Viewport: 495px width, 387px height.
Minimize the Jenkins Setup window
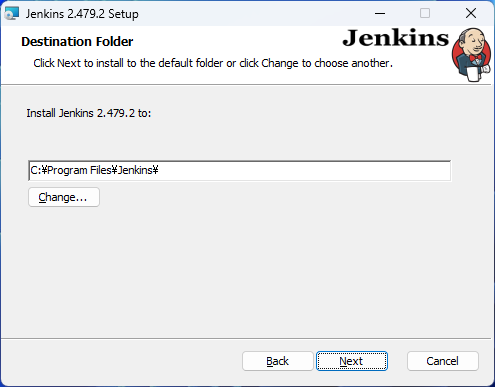click(x=380, y=13)
